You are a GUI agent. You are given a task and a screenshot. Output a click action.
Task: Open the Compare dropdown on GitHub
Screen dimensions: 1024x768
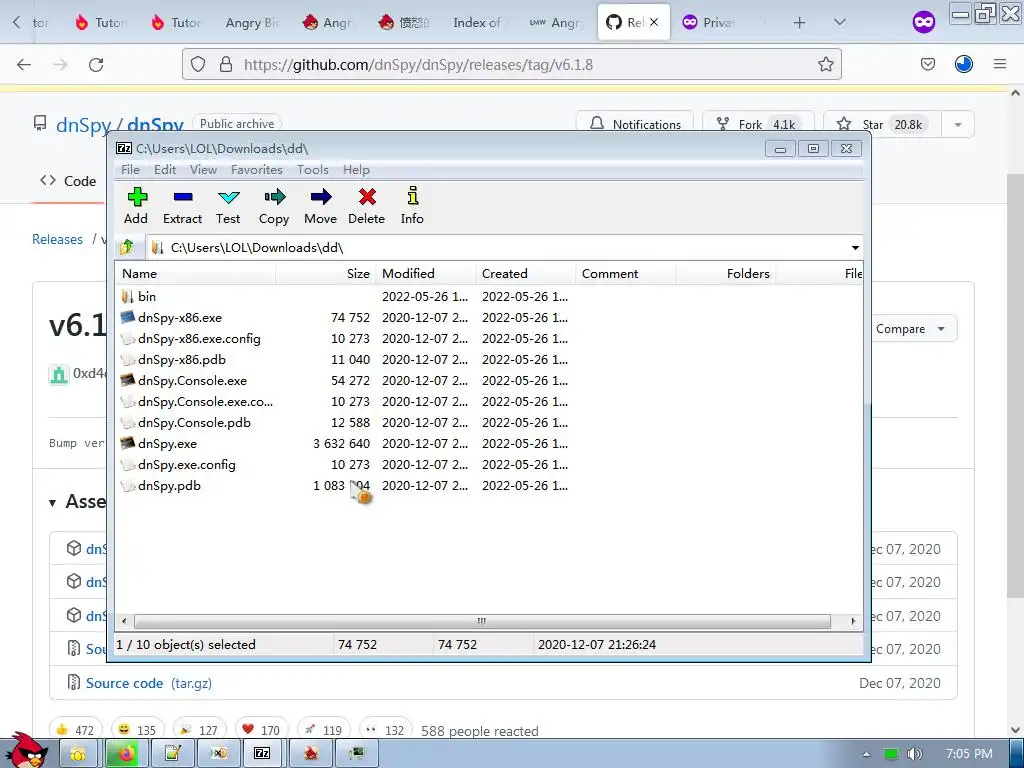[x=911, y=328]
